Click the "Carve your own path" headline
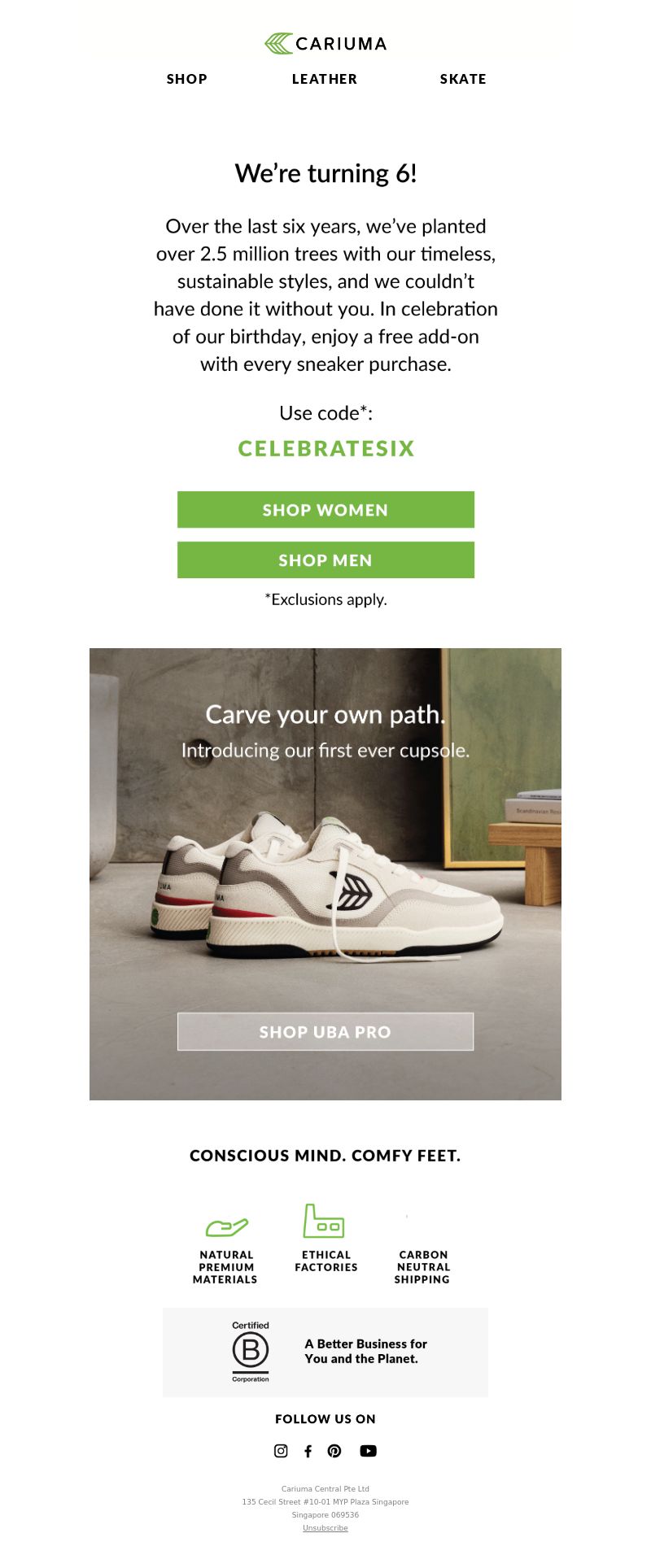Viewport: 651px width, 1568px height. pos(325,715)
